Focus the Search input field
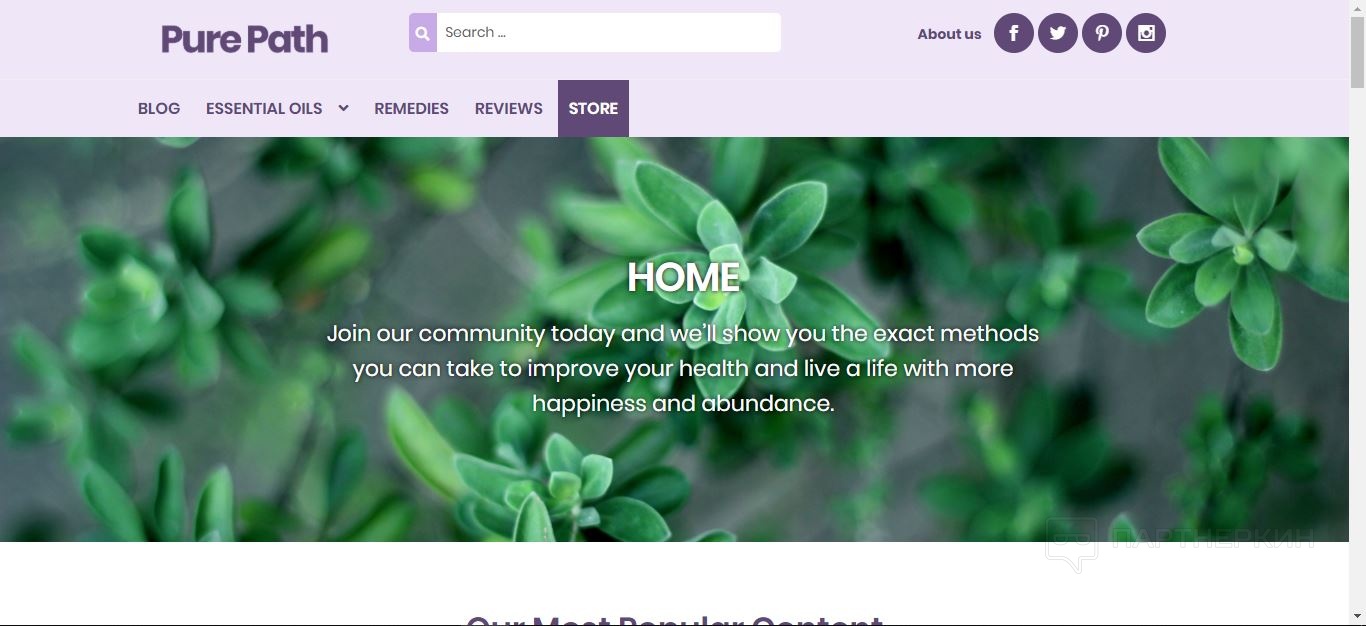Viewport: 1366px width, 626px height. 608,33
